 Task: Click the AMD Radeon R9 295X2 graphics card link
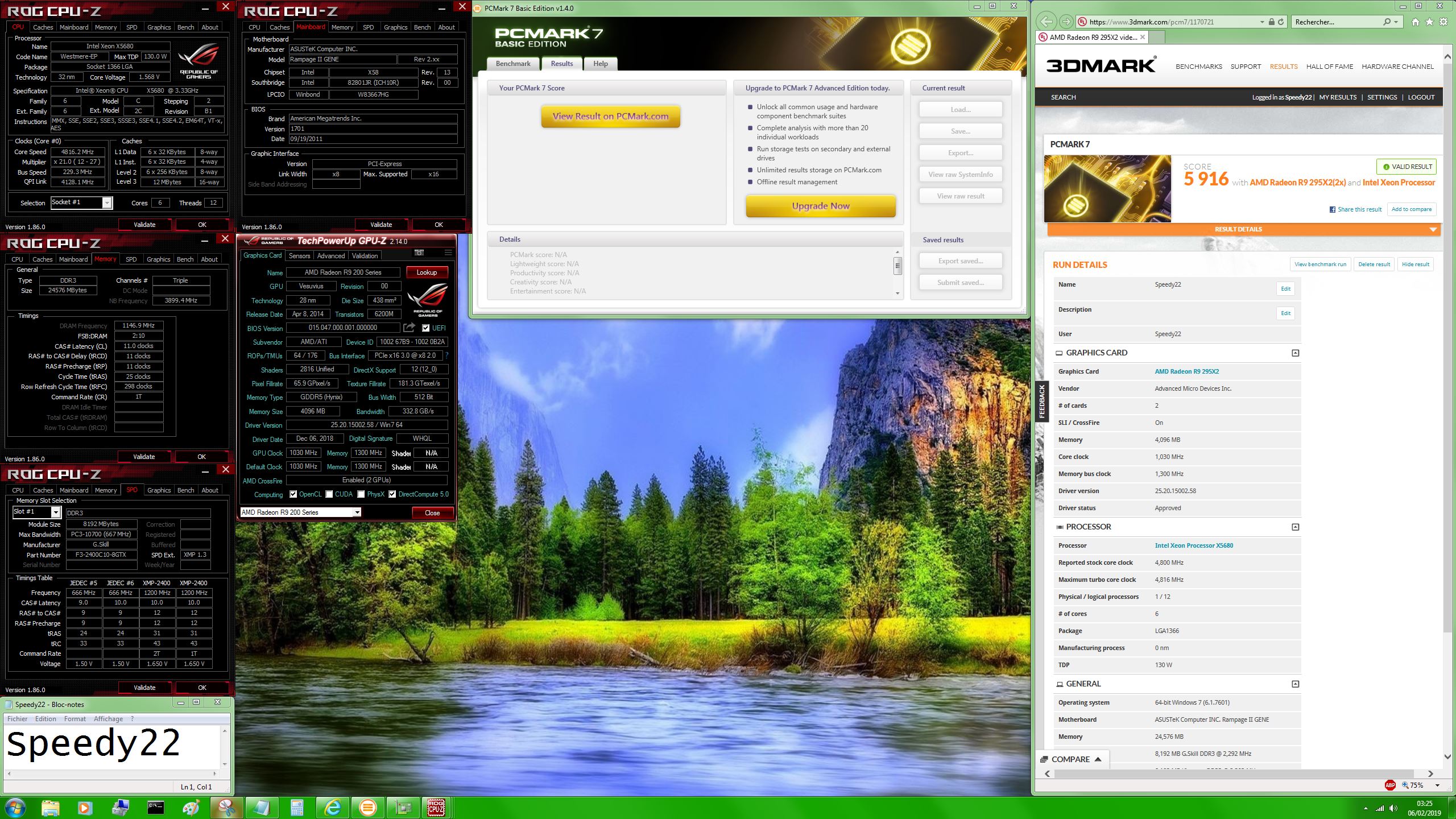(1186, 371)
